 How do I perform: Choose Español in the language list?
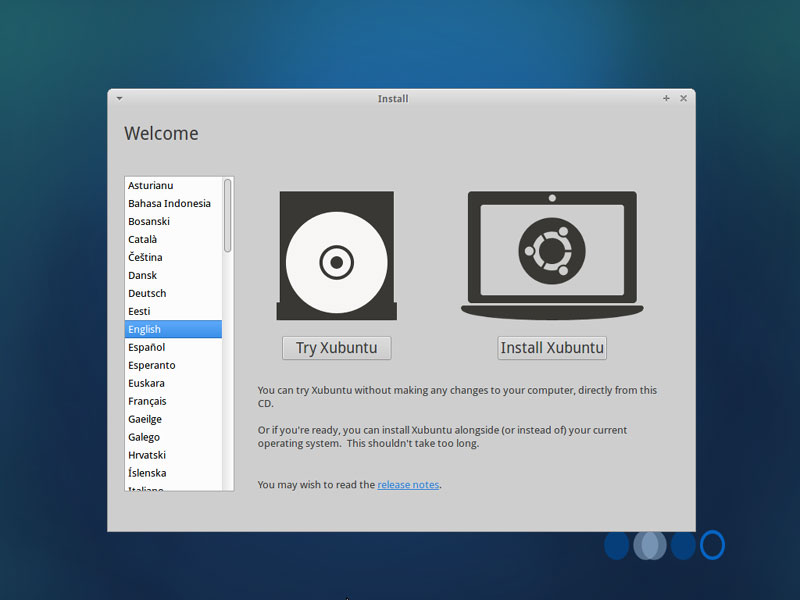(146, 347)
